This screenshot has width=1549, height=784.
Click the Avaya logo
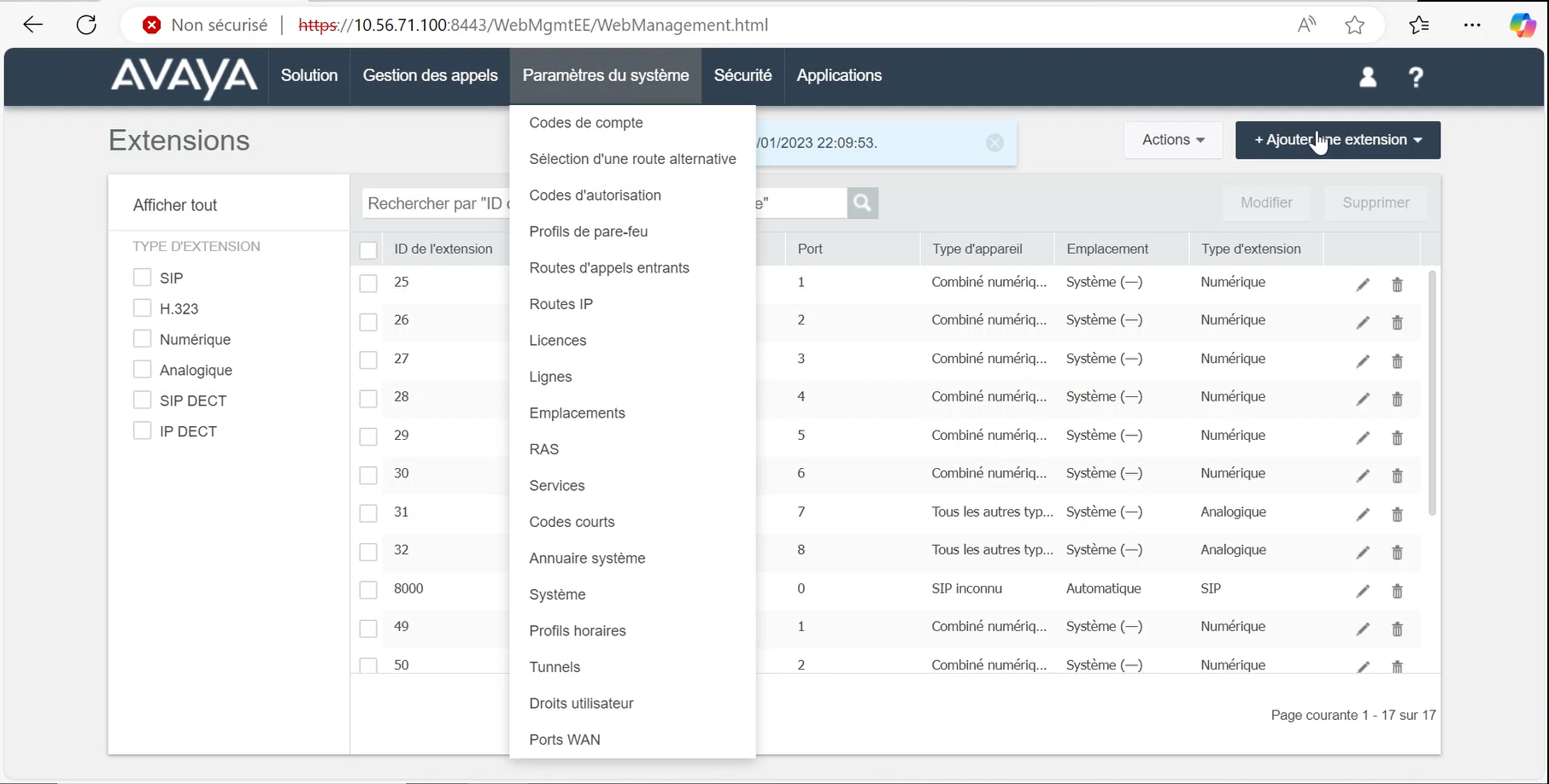[184, 78]
